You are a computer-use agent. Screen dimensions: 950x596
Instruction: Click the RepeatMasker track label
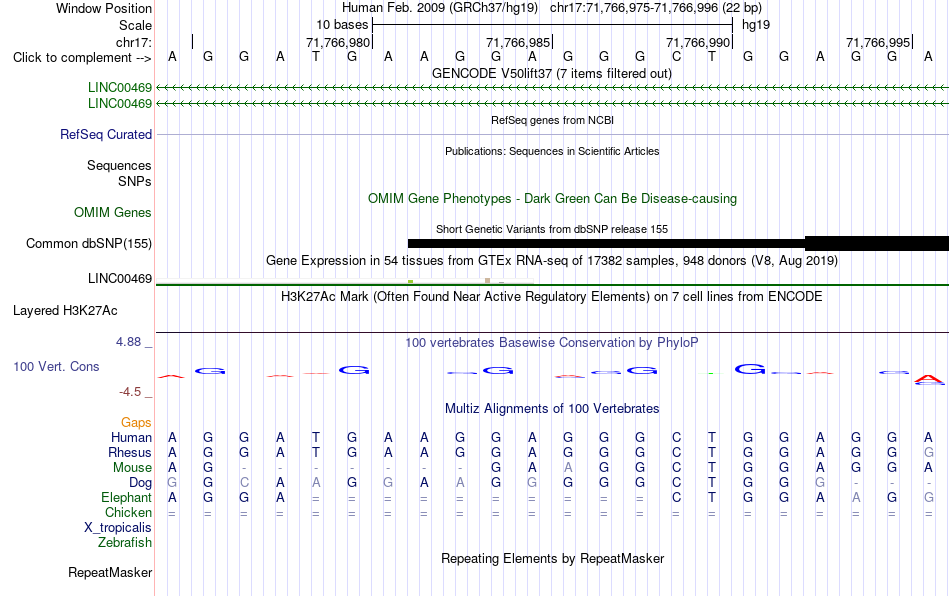click(110, 572)
